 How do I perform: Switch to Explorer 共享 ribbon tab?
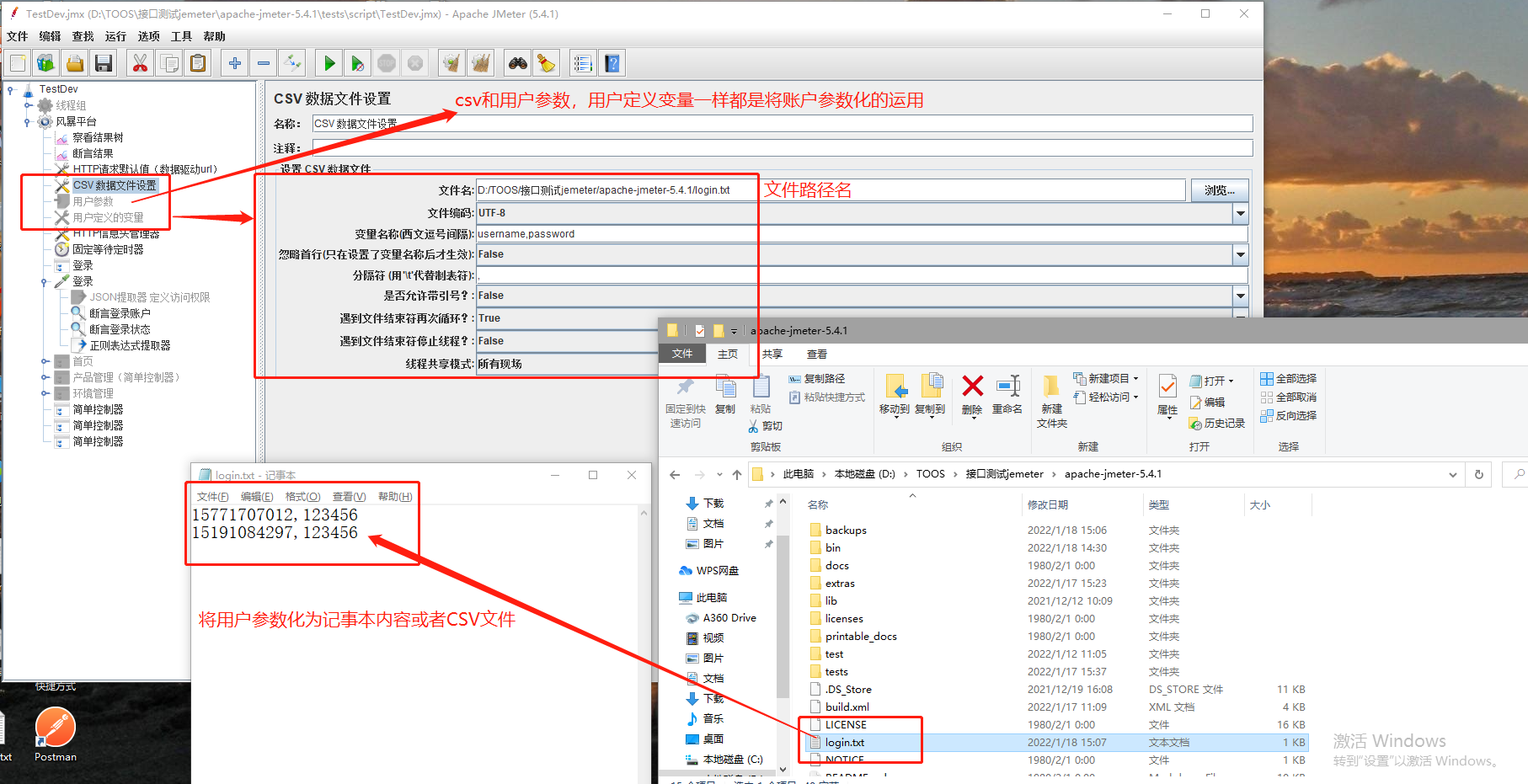[772, 355]
